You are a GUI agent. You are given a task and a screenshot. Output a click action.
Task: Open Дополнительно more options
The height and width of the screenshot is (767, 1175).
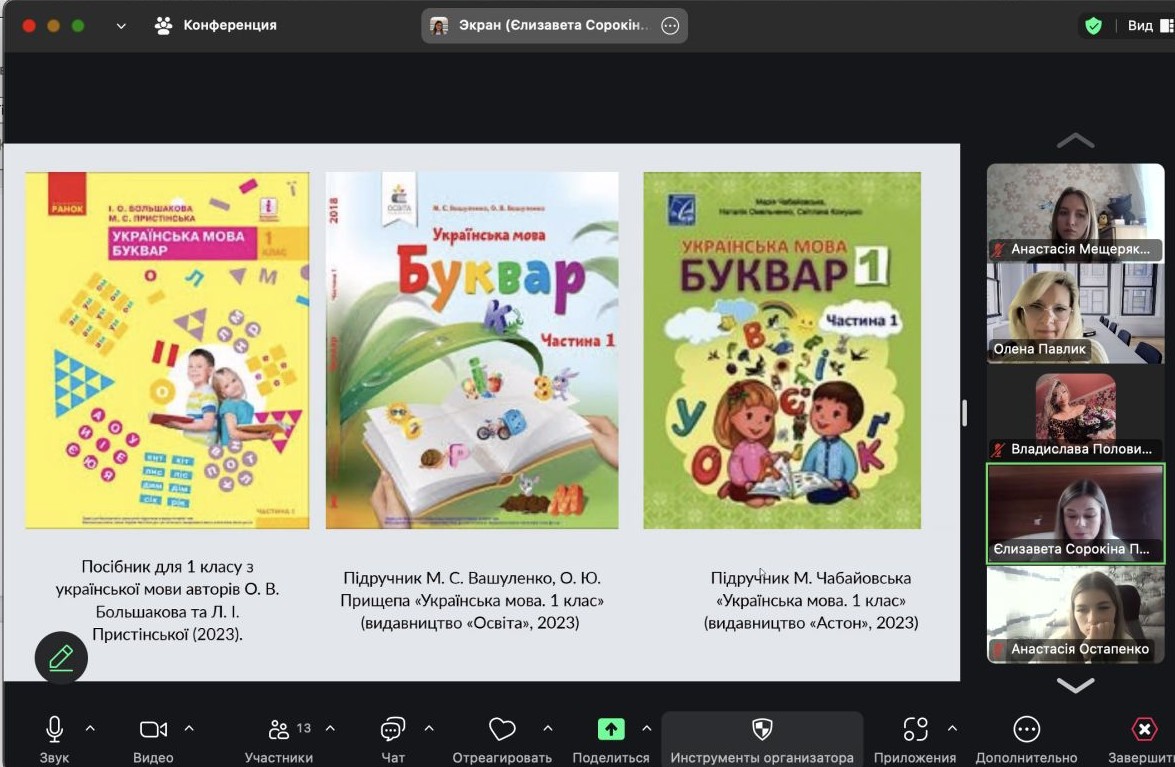coord(1026,730)
